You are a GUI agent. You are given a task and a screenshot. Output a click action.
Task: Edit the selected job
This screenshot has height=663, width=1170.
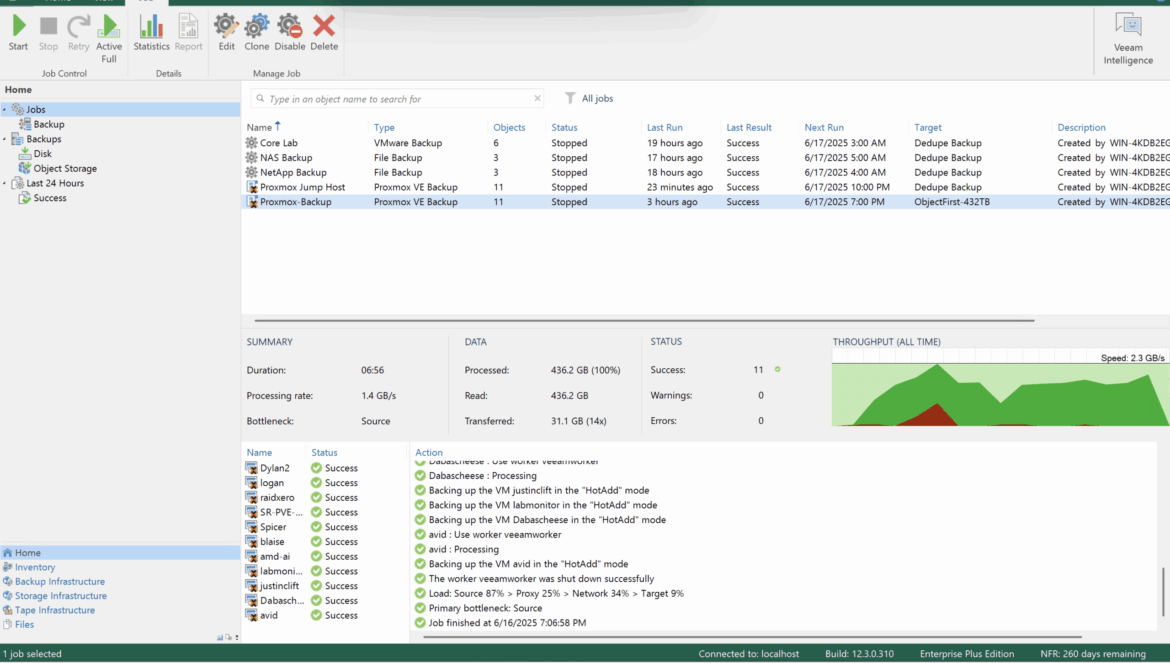pos(226,34)
